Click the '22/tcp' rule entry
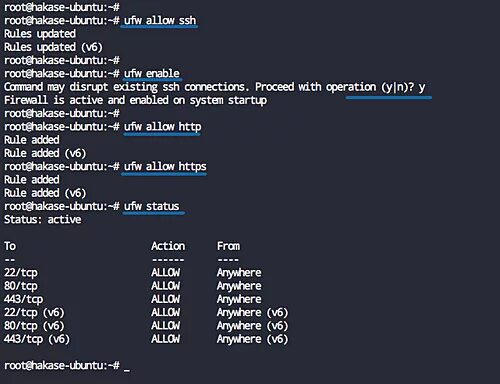Screen dimensions: 500x384 coord(21,273)
